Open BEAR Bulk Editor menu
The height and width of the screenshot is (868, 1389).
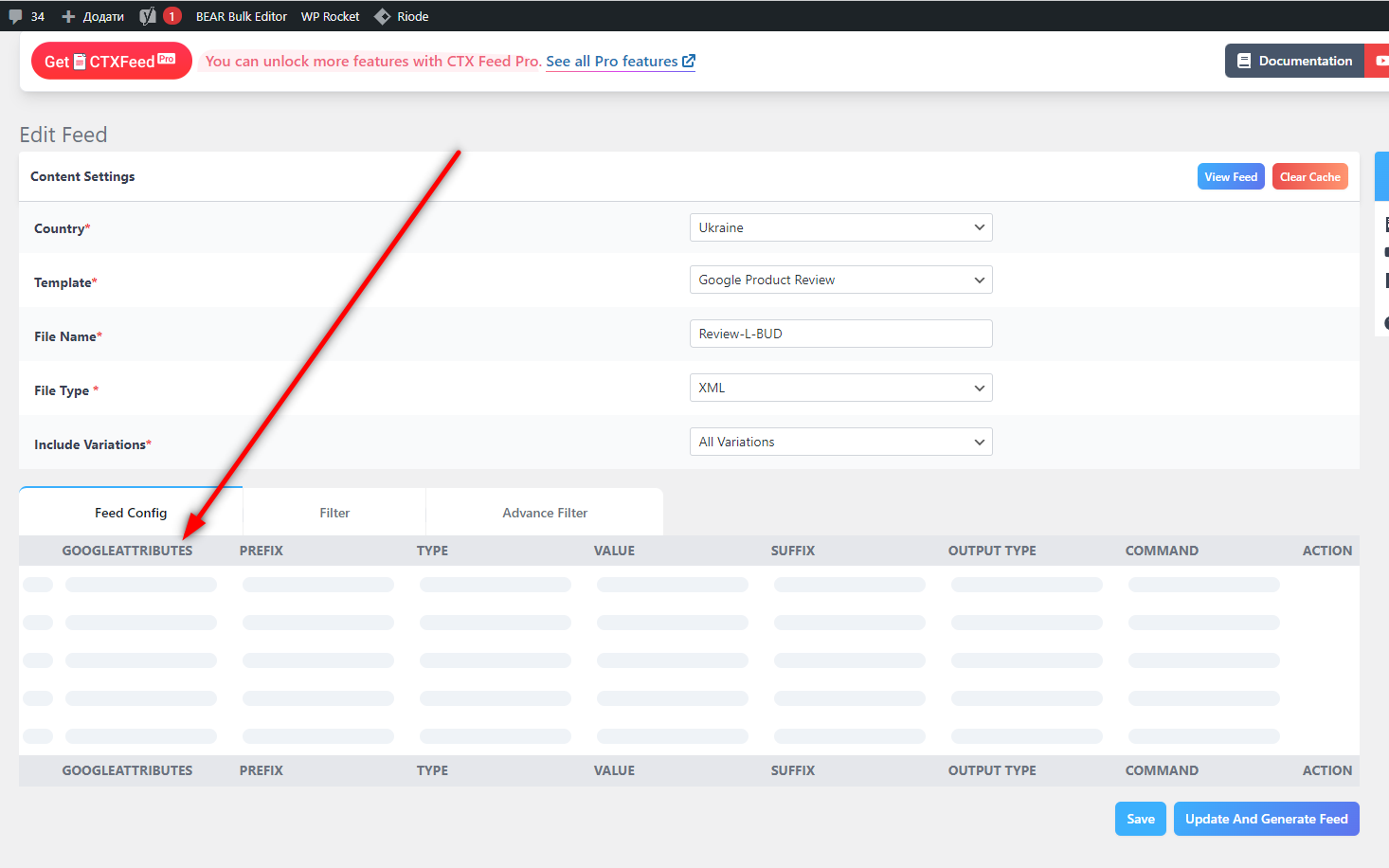[x=242, y=16]
